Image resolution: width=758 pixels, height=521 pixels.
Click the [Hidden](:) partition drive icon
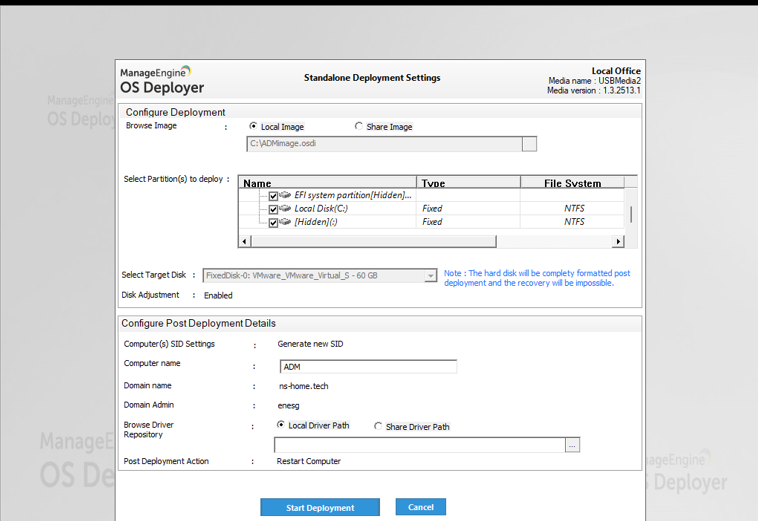tap(285, 221)
